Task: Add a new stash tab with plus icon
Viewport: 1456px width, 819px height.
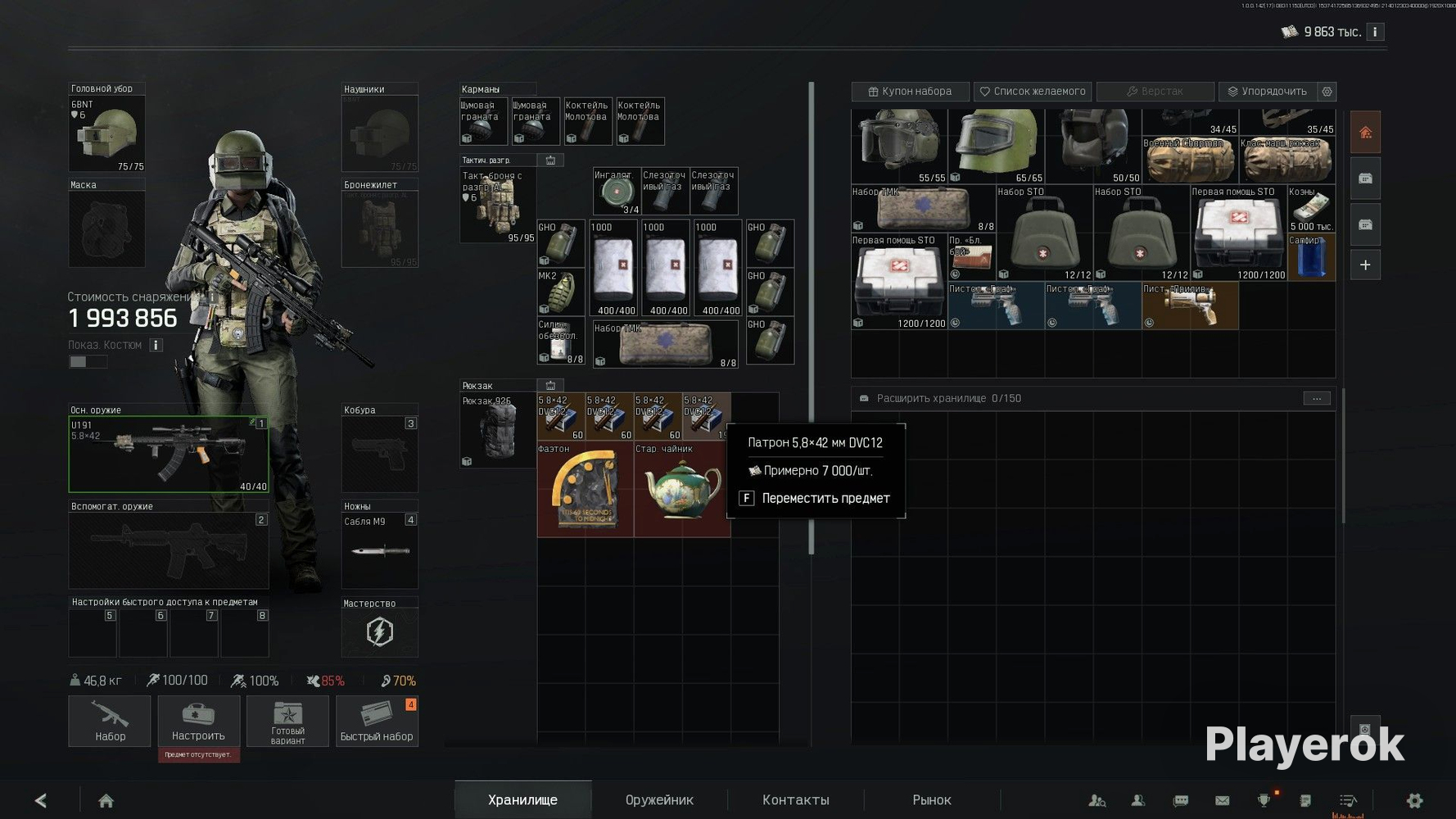Action: (x=1365, y=265)
